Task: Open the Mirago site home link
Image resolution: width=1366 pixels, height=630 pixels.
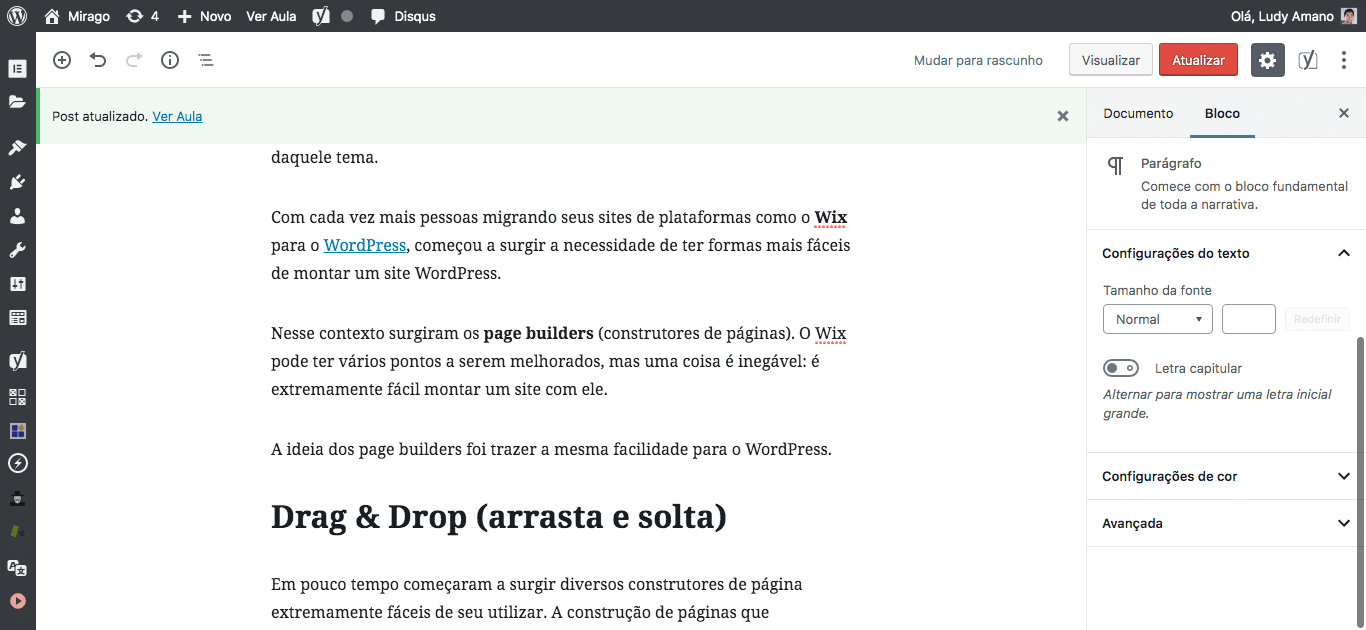Action: [x=76, y=16]
